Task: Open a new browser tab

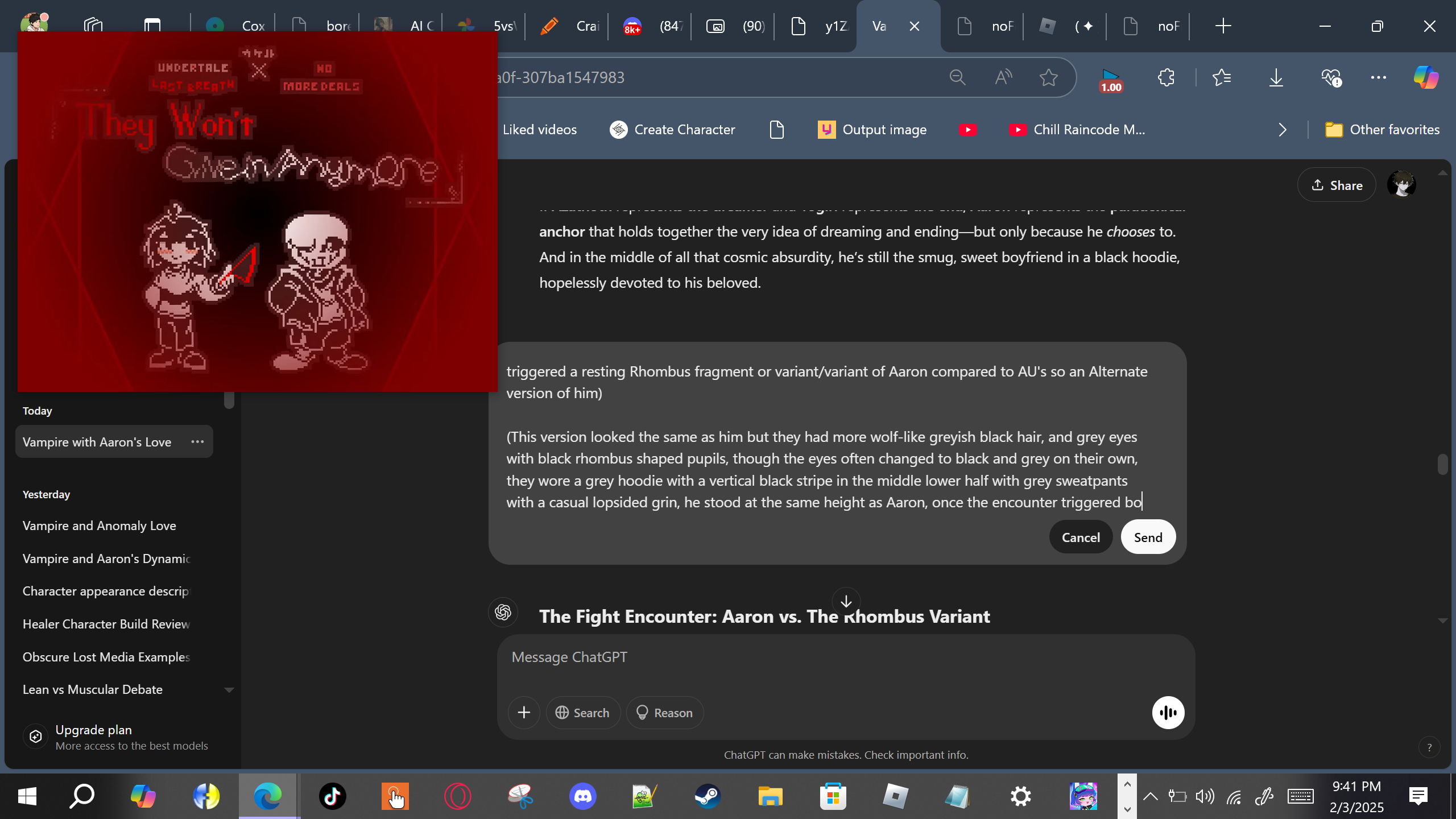Action: [1223, 26]
